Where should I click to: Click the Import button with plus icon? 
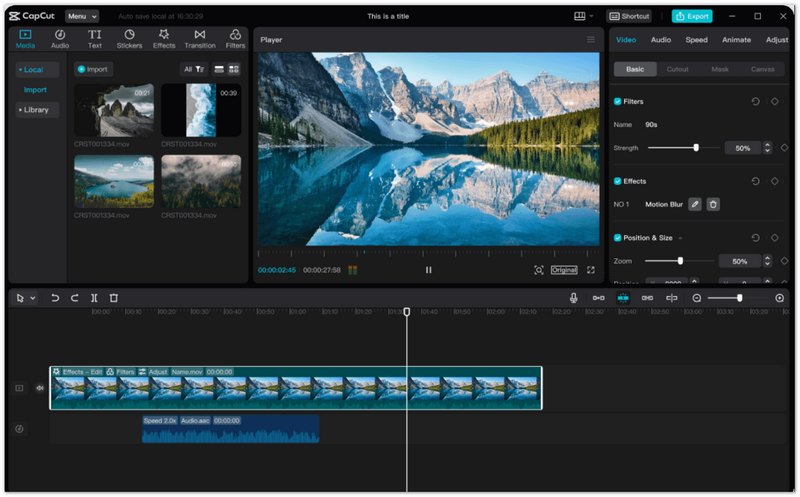tap(93, 69)
